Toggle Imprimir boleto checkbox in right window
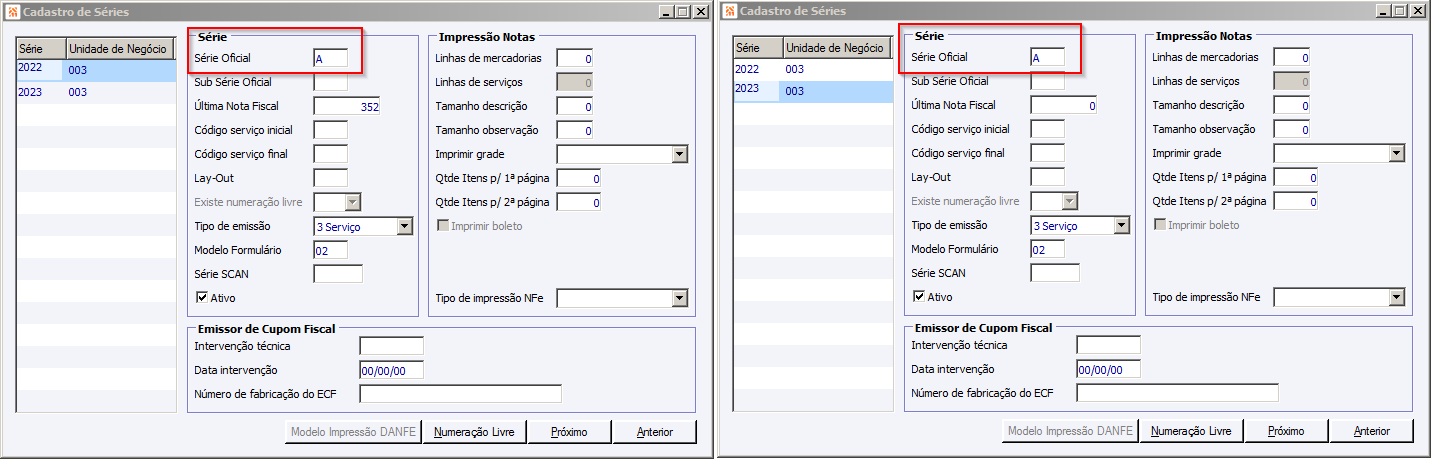 point(1160,225)
